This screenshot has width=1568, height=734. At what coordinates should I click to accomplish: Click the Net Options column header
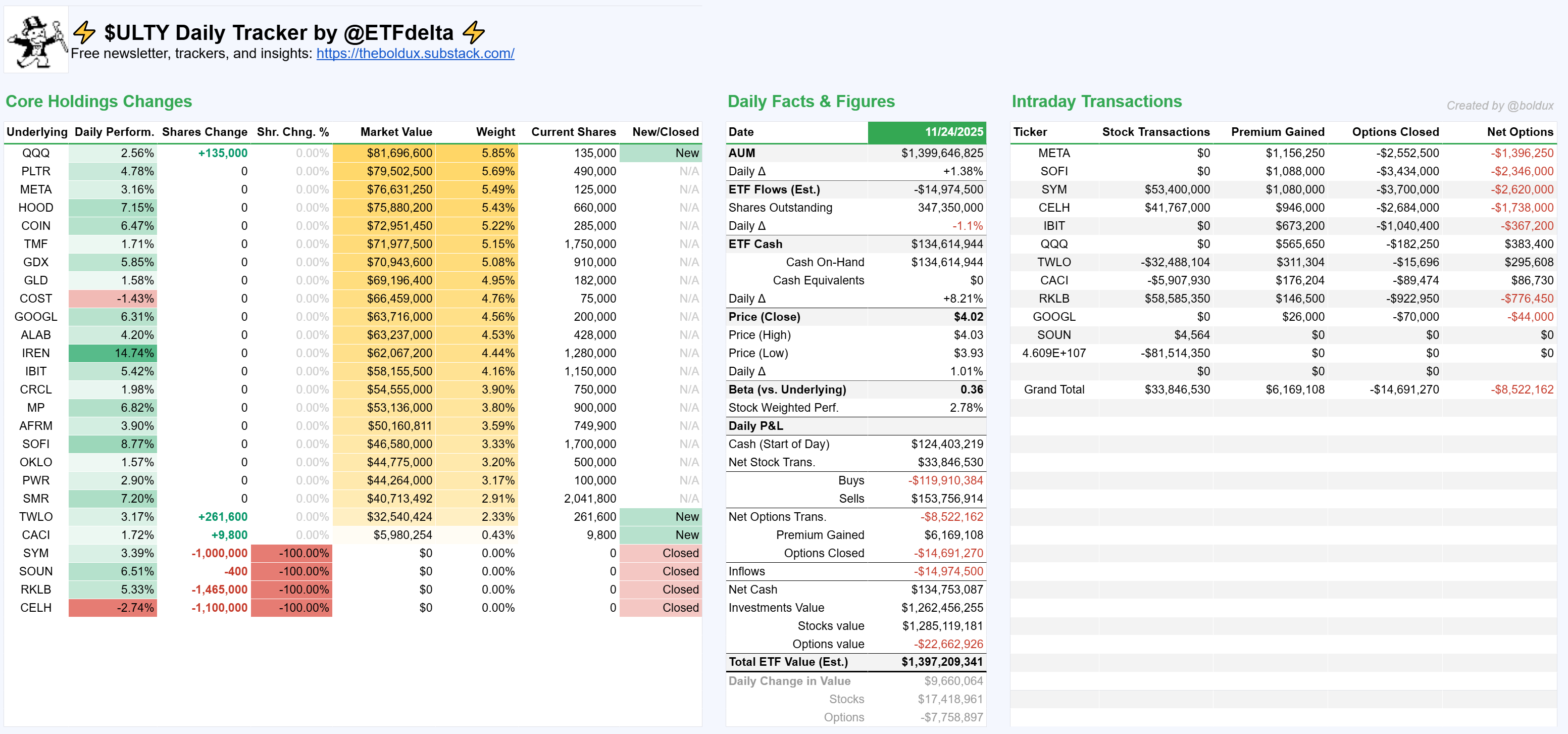[x=1520, y=132]
